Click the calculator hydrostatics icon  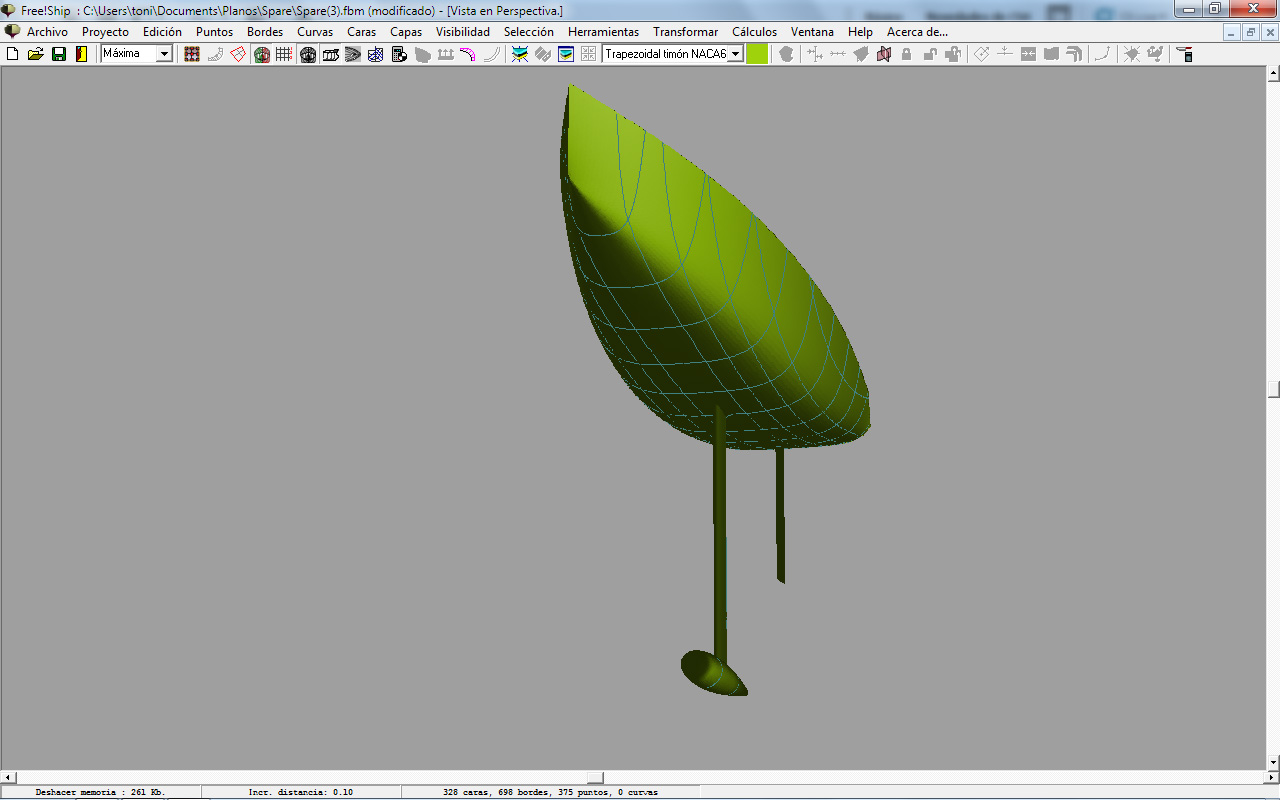[399, 54]
